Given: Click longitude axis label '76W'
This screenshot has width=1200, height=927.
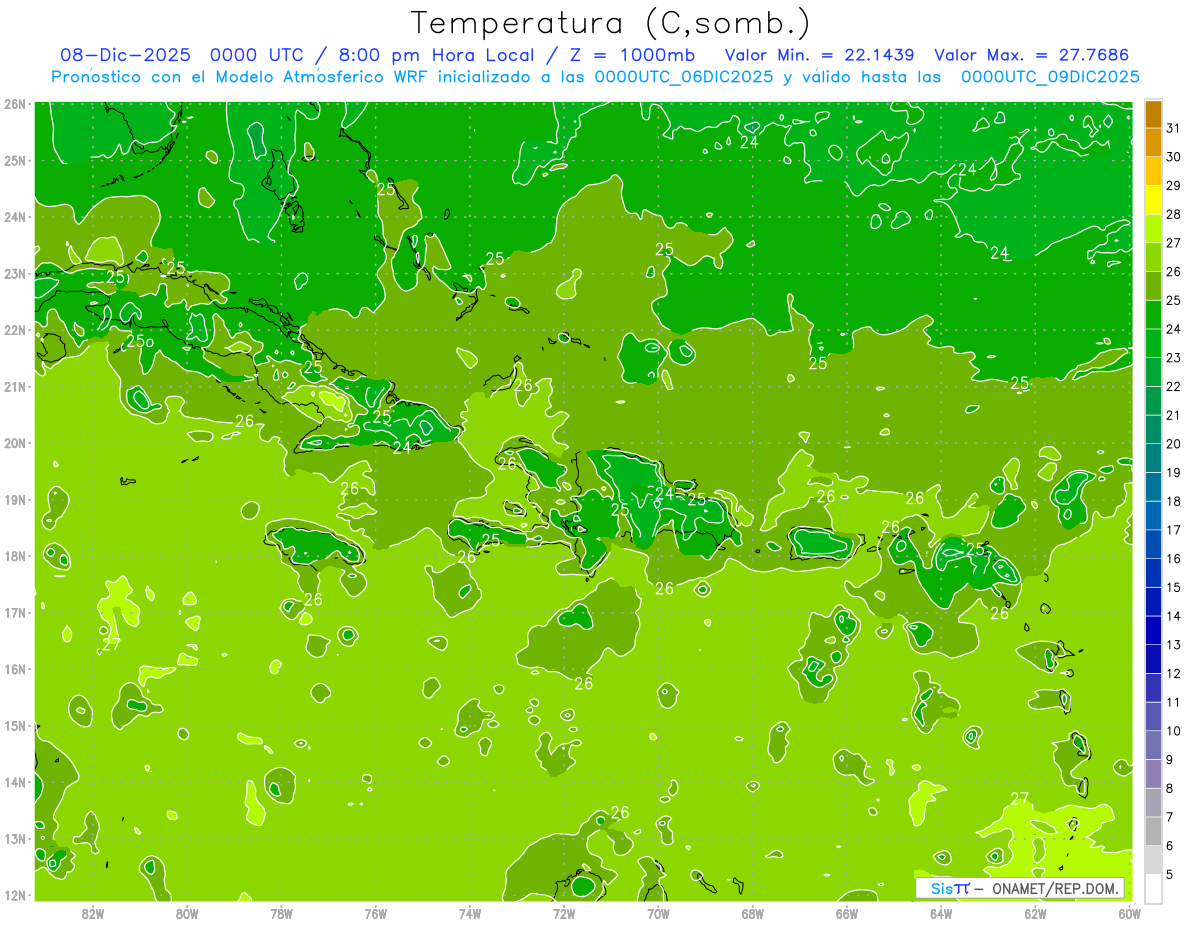Looking at the screenshot, I should click(376, 913).
